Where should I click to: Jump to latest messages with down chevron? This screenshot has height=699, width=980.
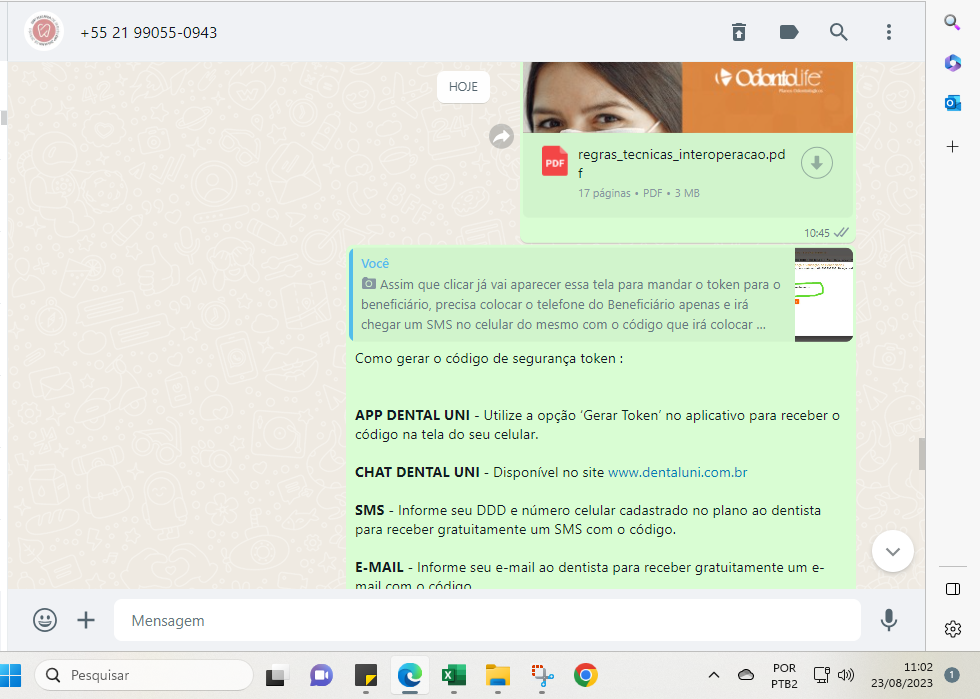[x=892, y=551]
